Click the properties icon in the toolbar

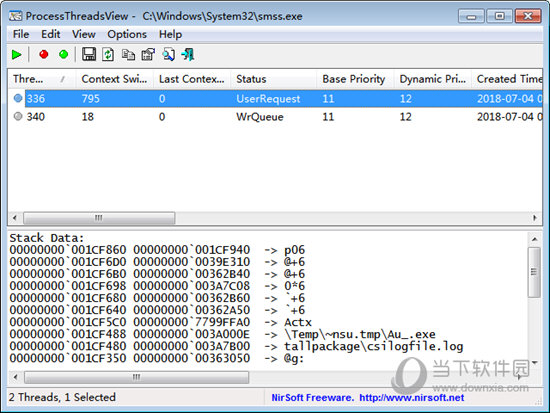[x=148, y=55]
